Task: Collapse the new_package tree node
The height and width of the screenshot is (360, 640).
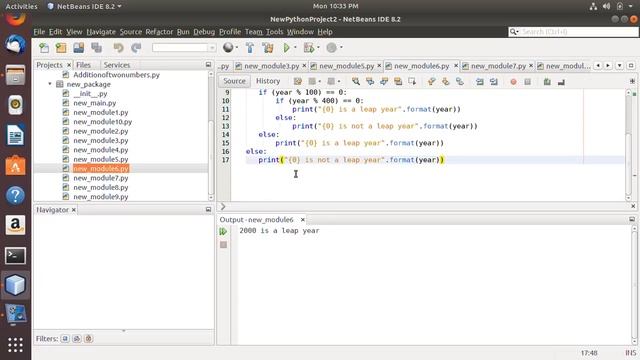Action: pos(50,84)
